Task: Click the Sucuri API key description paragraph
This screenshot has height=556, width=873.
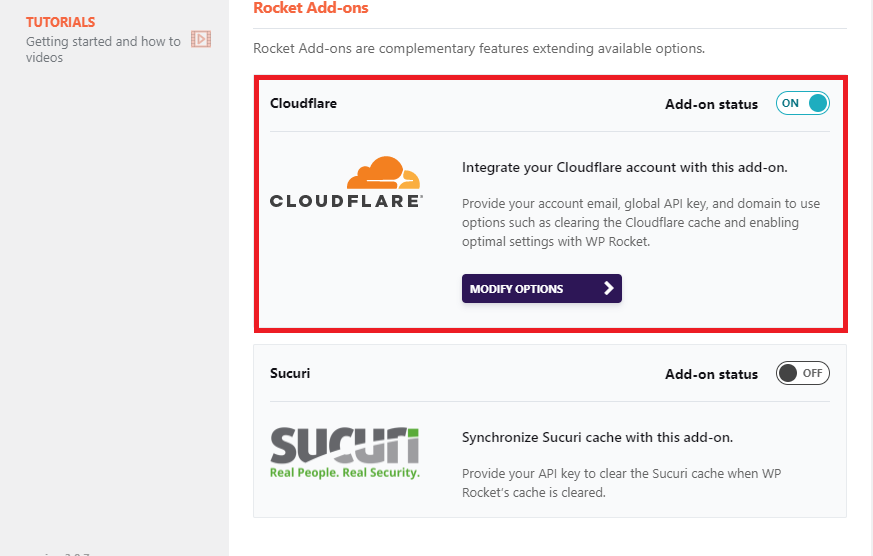Action: 621,483
